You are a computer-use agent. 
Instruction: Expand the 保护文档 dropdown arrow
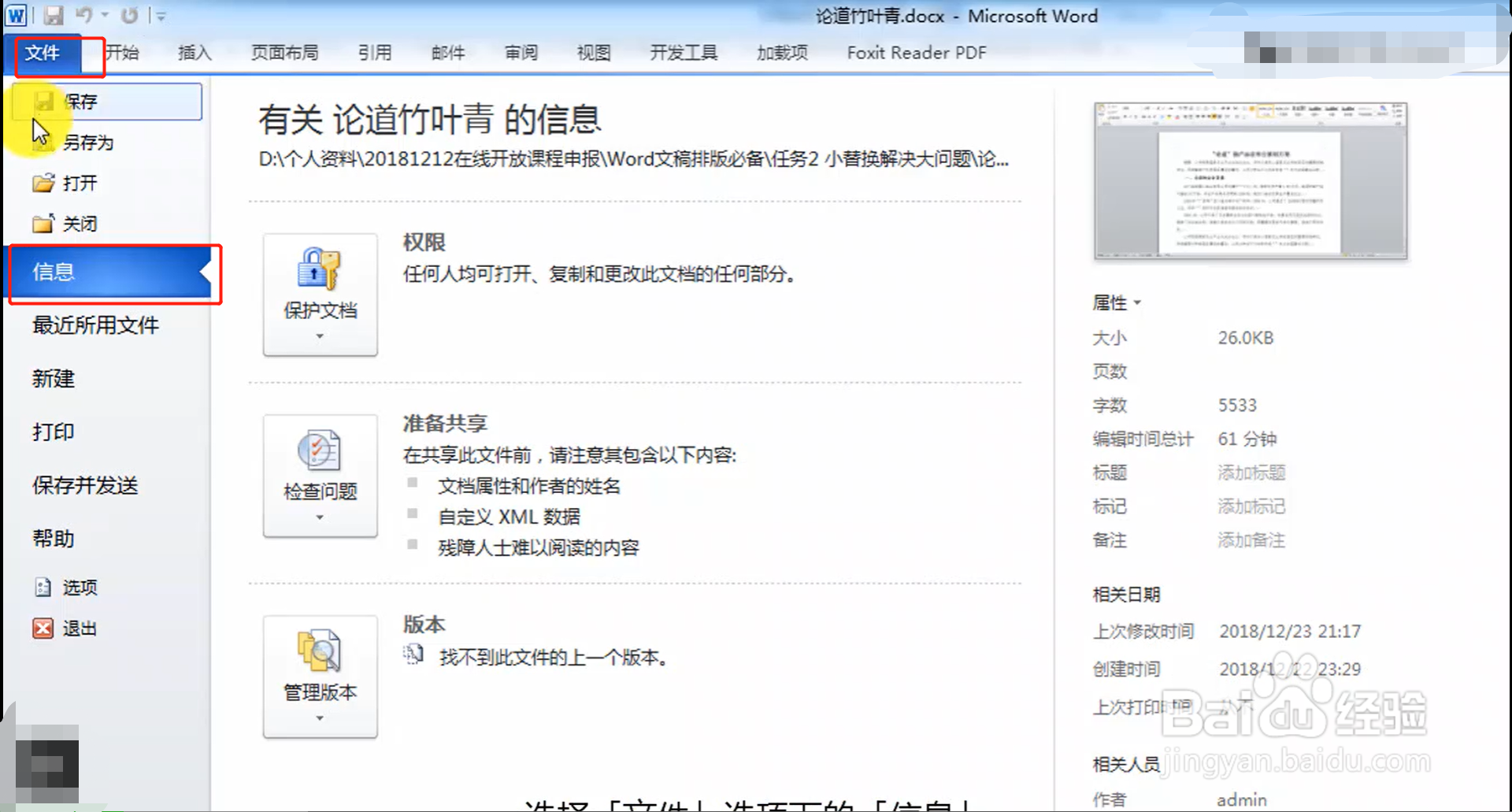click(320, 336)
